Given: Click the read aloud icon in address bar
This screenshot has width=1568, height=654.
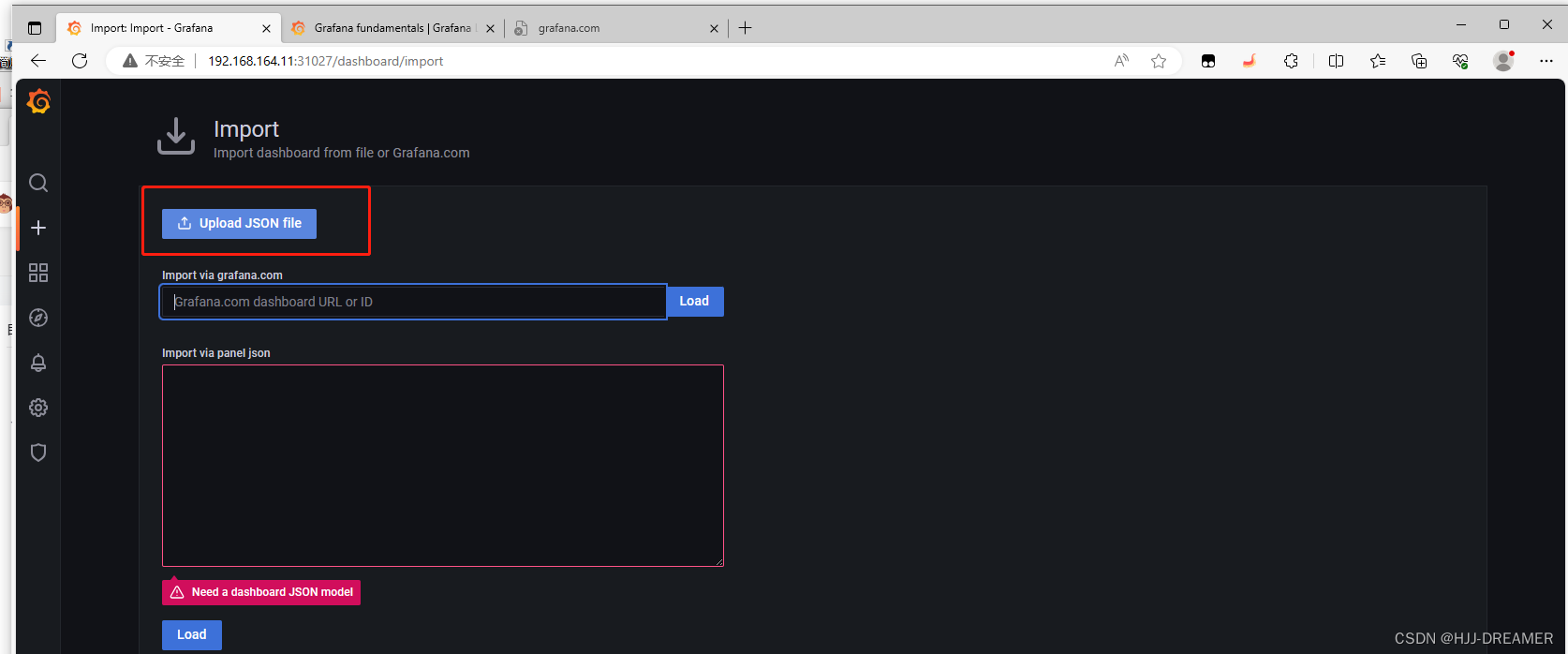Looking at the screenshot, I should (1121, 61).
